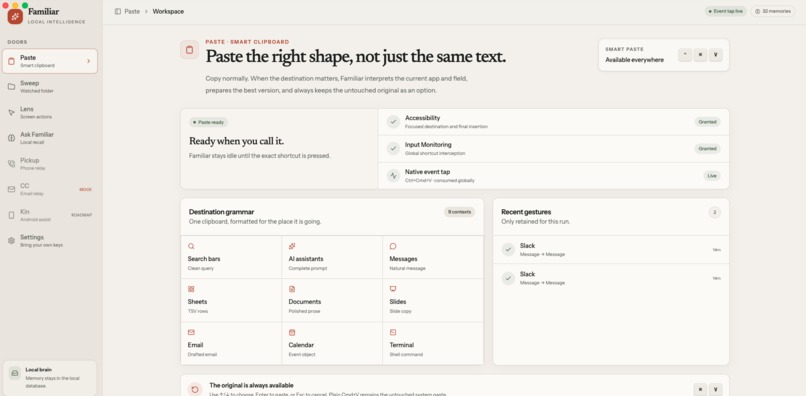The height and width of the screenshot is (396, 806).
Task: Toggle sidebar with the panel icon beside Paste breadcrumb
Action: point(118,11)
